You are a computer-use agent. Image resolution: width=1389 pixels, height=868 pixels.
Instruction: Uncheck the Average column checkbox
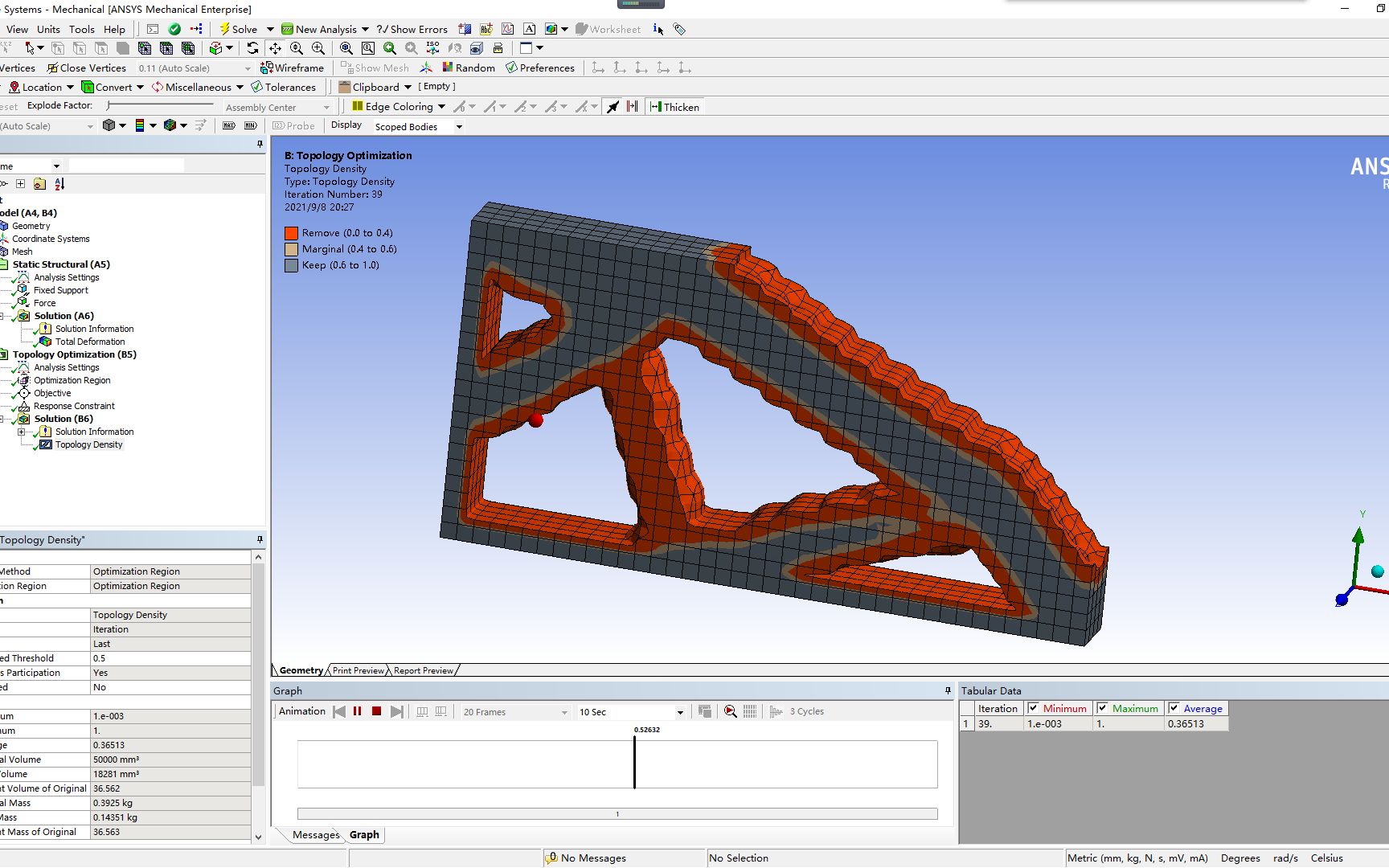click(1174, 708)
